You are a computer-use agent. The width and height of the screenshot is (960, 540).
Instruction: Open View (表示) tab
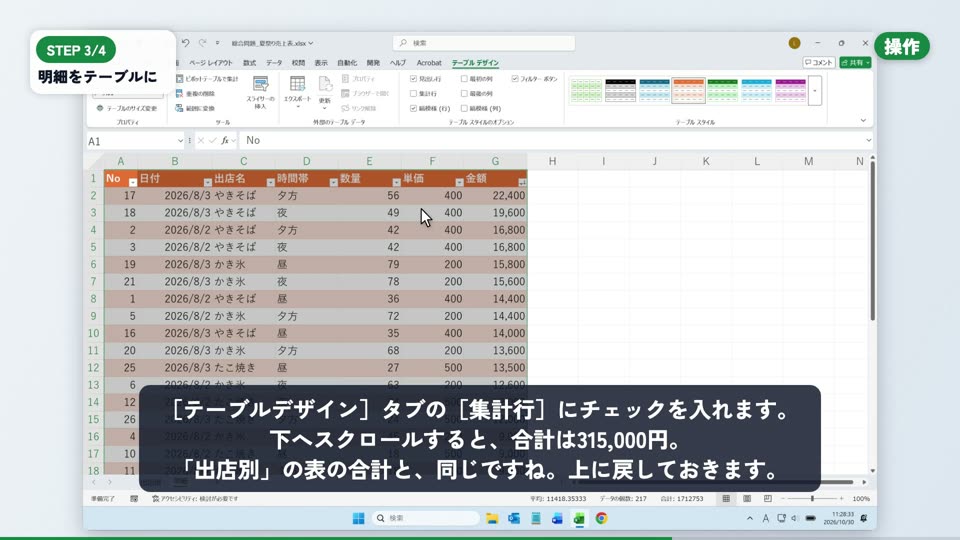tap(321, 62)
